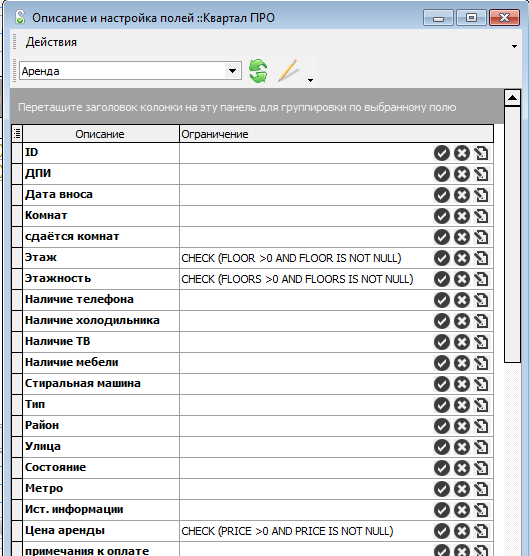529x556 pixels.
Task: Expand the small arrow next to the pencil icon
Action: click(310, 80)
